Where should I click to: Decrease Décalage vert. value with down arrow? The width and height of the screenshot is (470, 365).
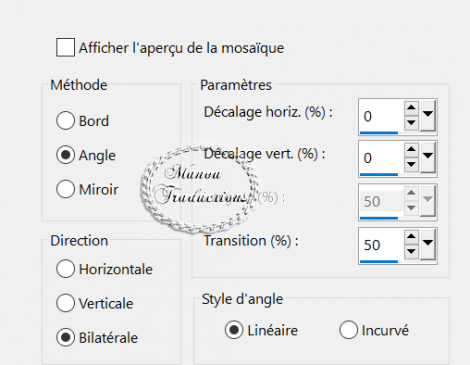(x=411, y=165)
